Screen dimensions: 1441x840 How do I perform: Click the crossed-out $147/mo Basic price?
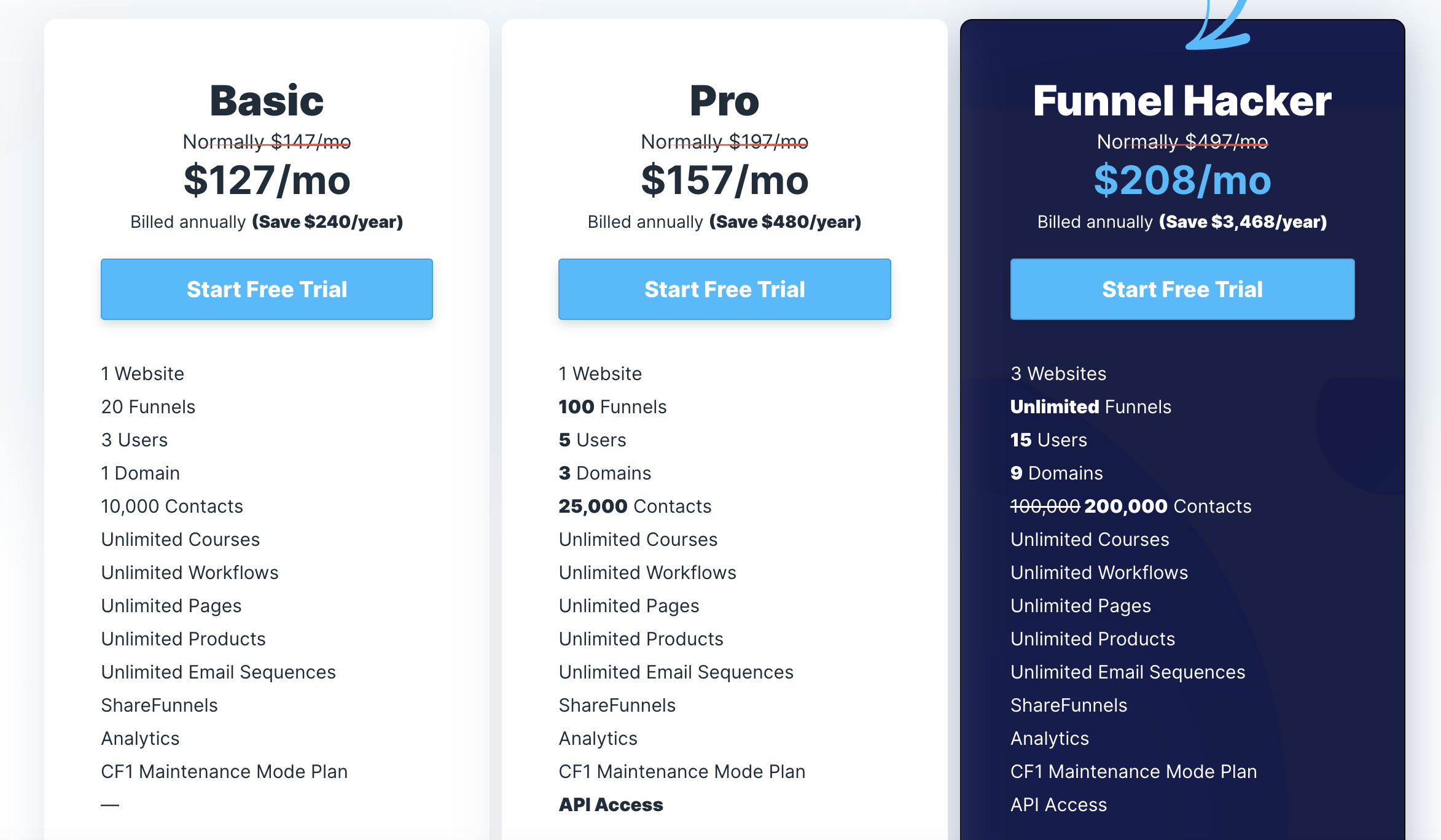[x=267, y=141]
